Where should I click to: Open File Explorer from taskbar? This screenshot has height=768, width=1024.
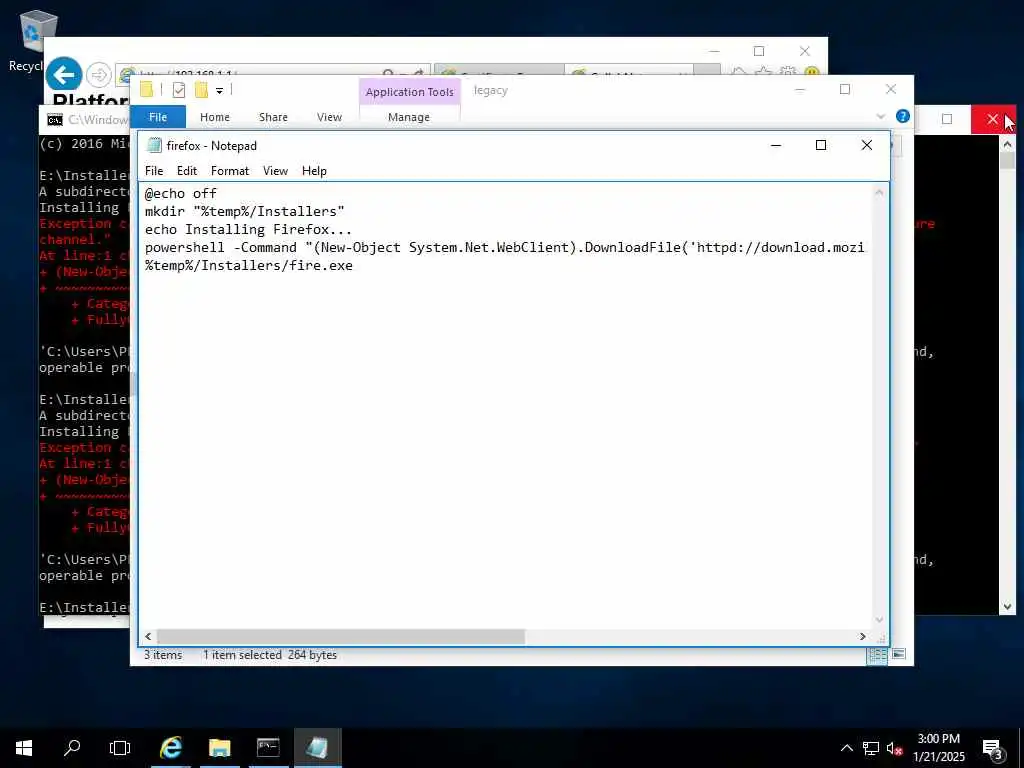(219, 748)
